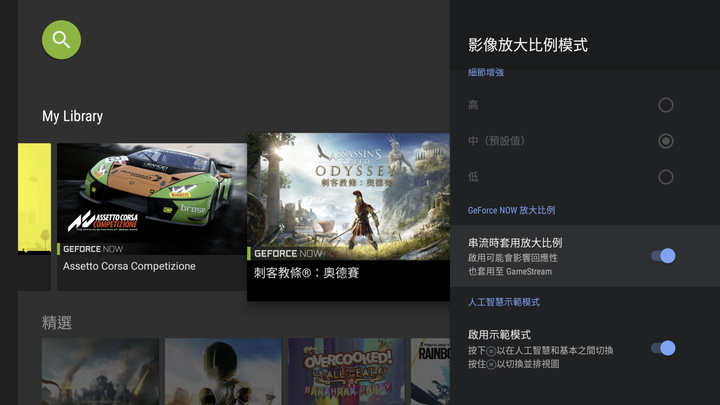720x405 pixels.
Task: Click the Assetto Corsa Competizione title text
Action: [129, 266]
